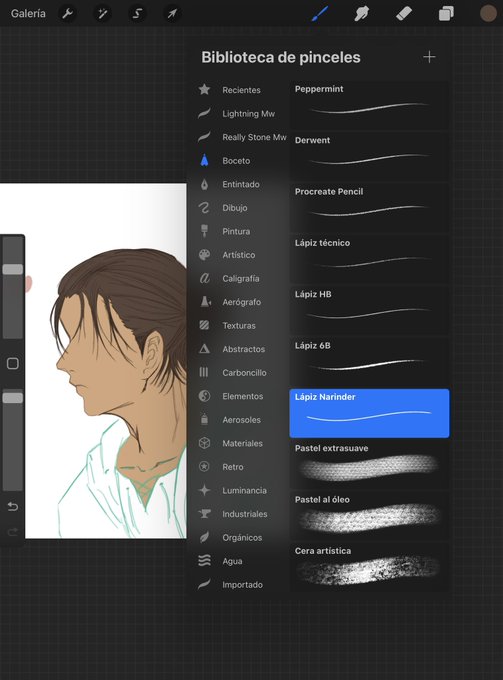Click the brush opacity slider handle
The width and height of the screenshot is (503, 680).
(13, 398)
